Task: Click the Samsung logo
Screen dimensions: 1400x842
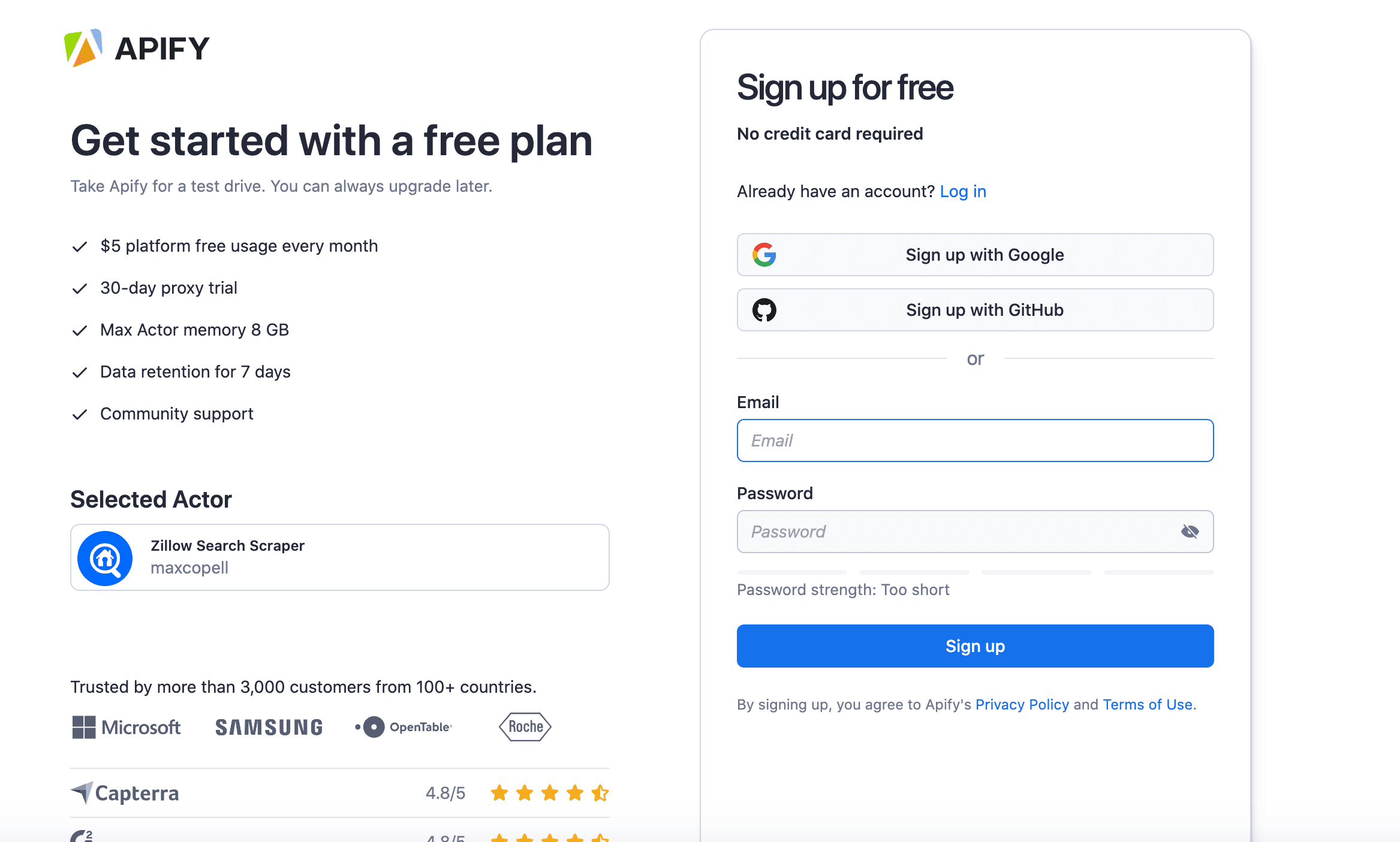Action: click(x=268, y=727)
